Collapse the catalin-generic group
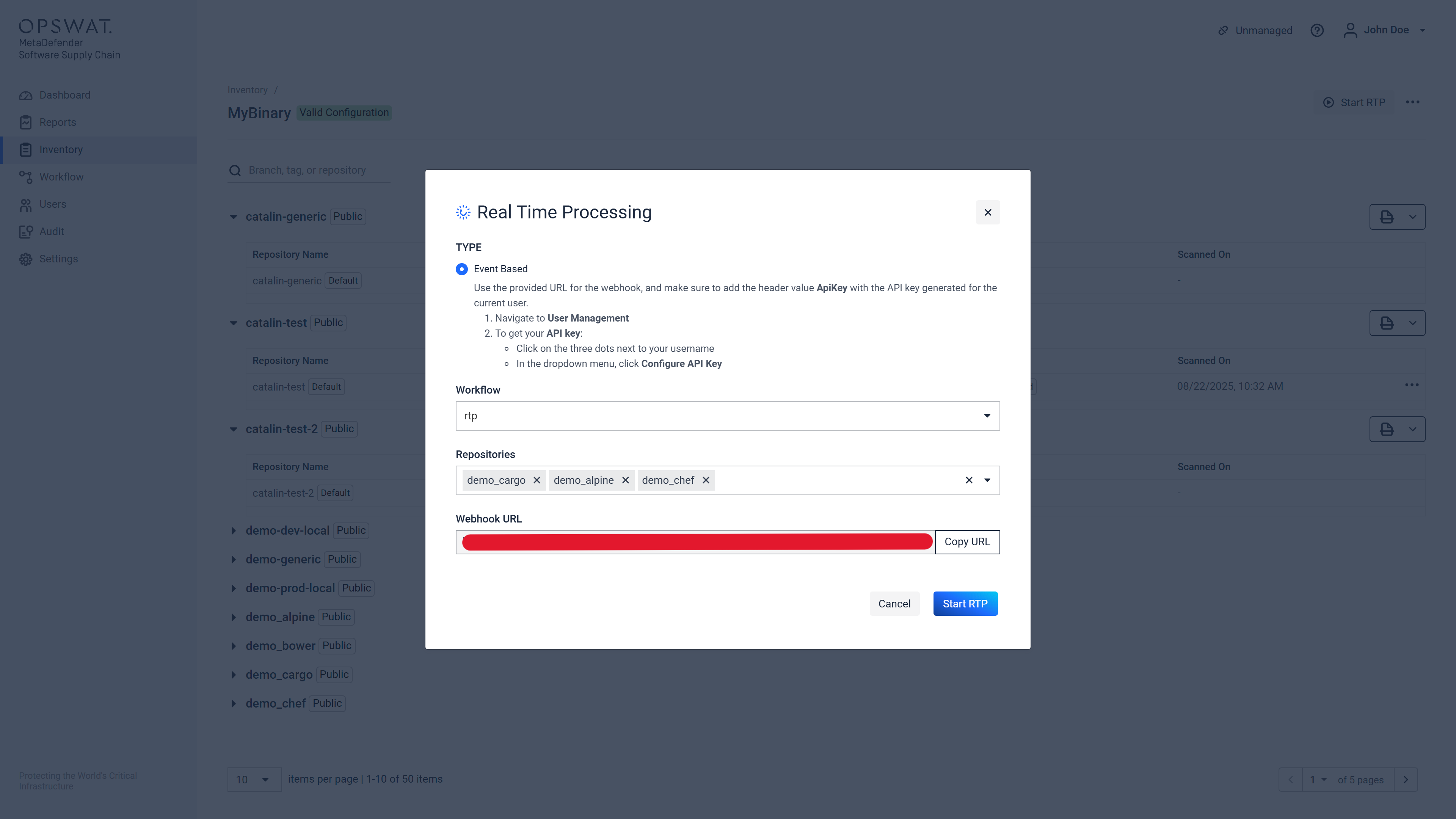This screenshot has height=819, width=1456. coord(233,217)
